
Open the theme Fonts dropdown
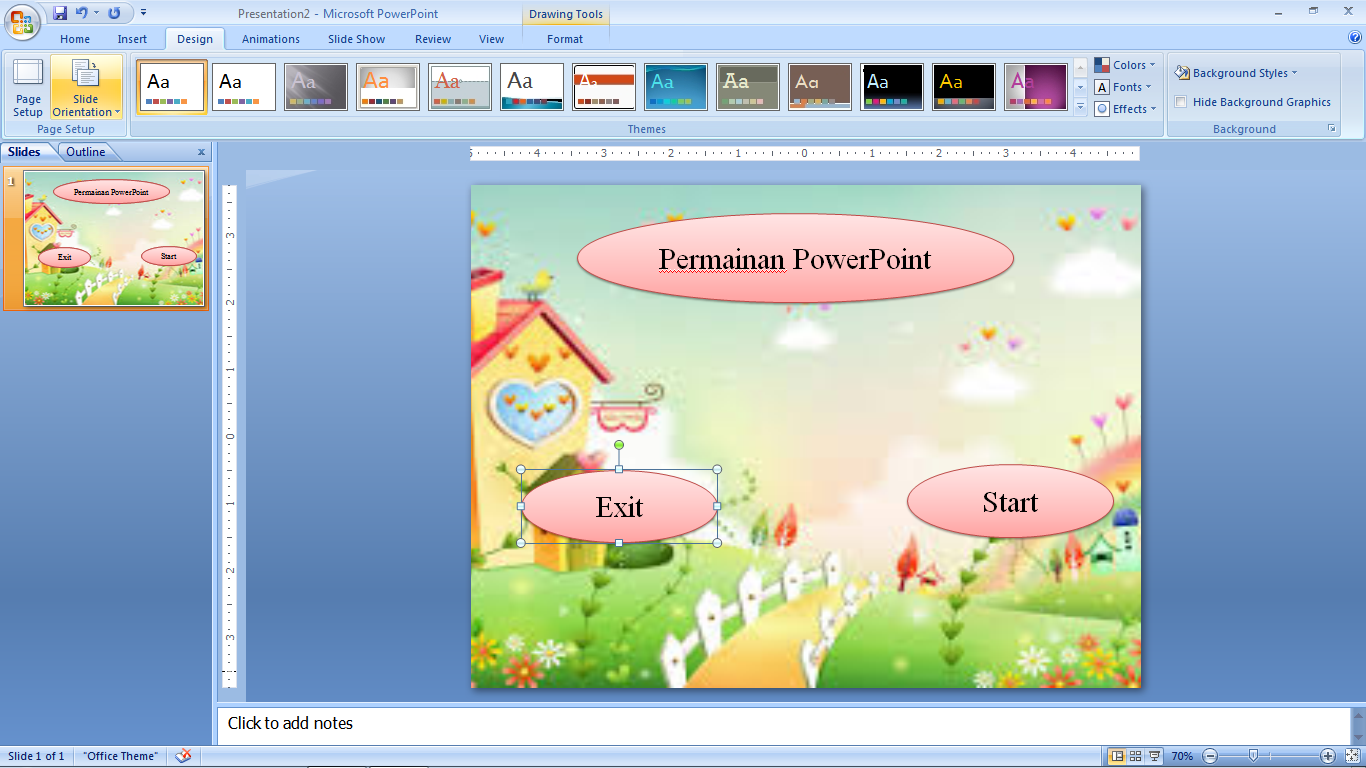click(x=1125, y=87)
